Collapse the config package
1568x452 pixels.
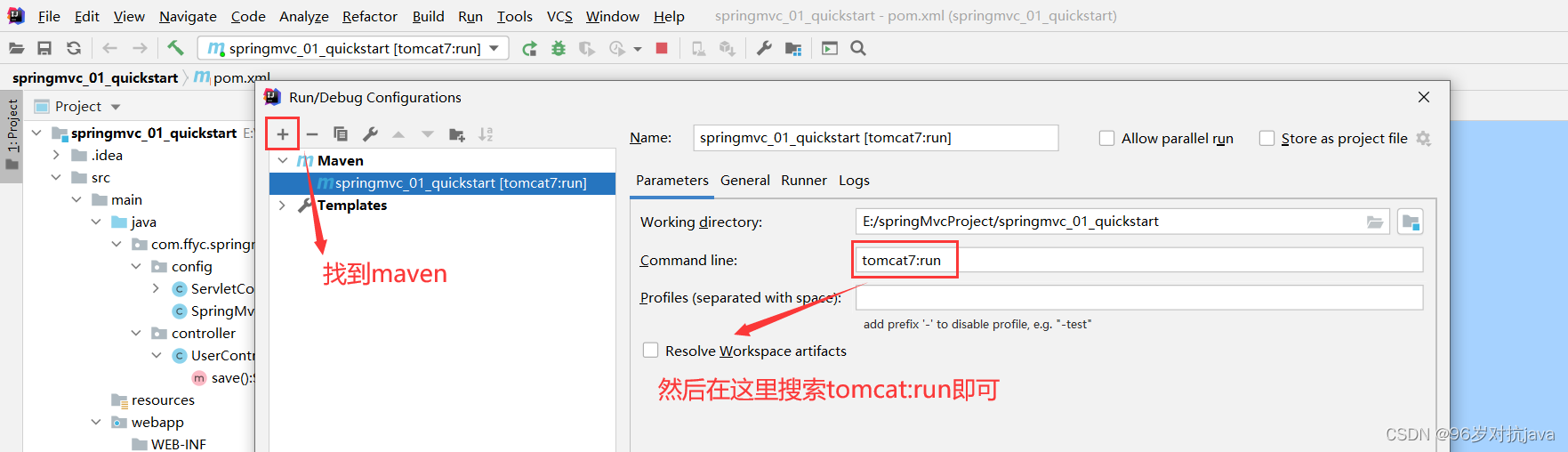click(136, 266)
